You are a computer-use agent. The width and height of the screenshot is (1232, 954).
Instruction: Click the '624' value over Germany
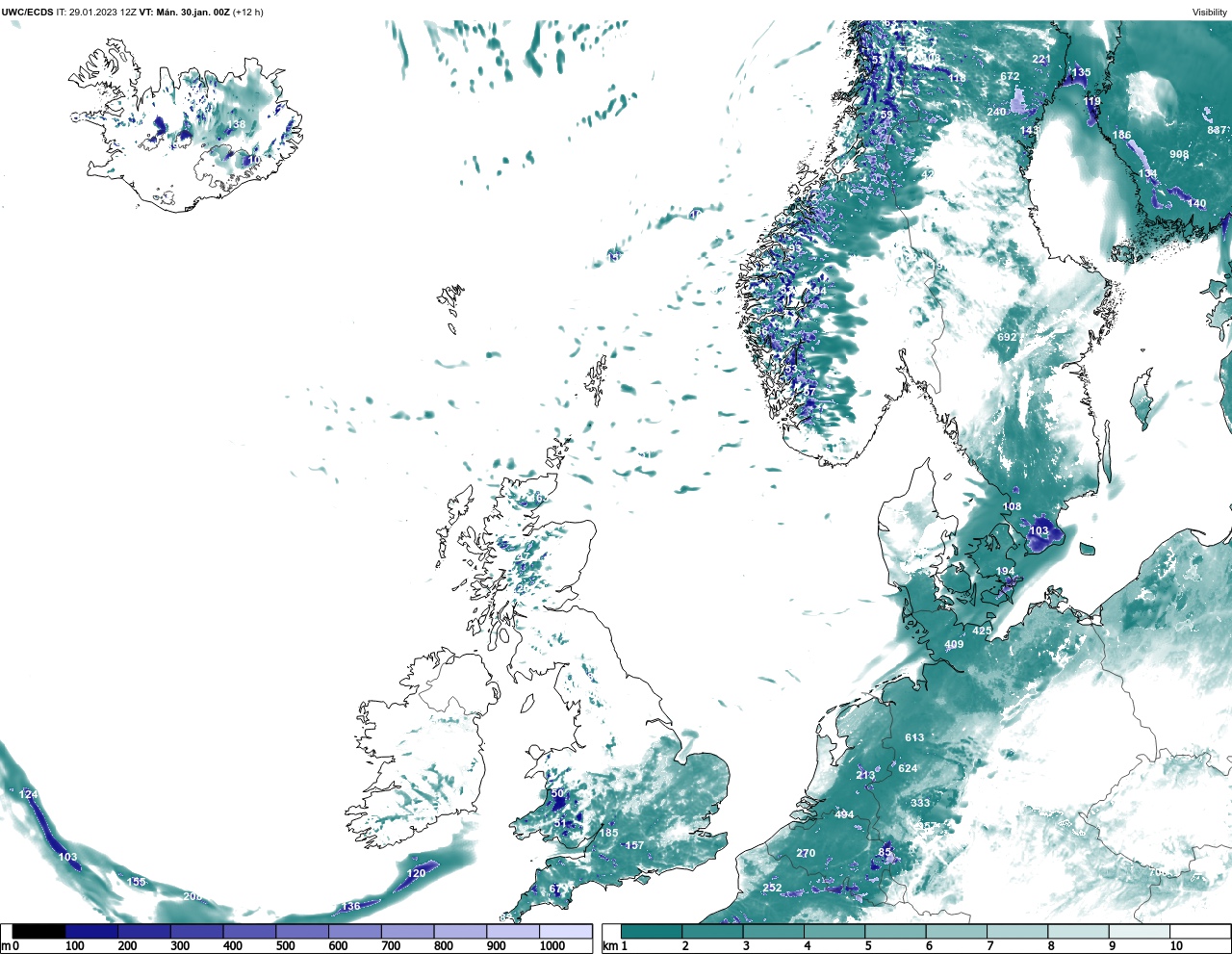pyautogui.click(x=908, y=769)
